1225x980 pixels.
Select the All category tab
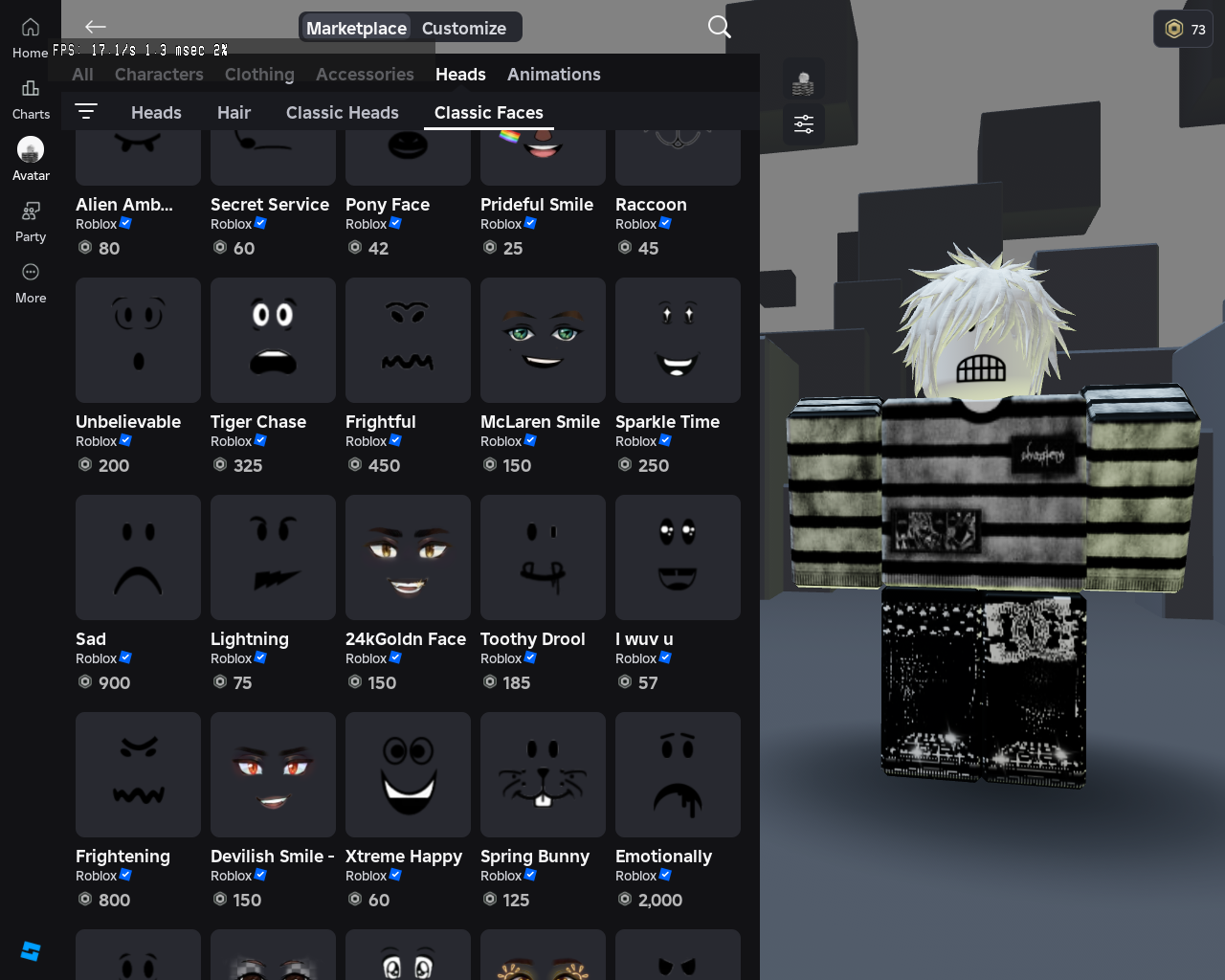[x=82, y=74]
